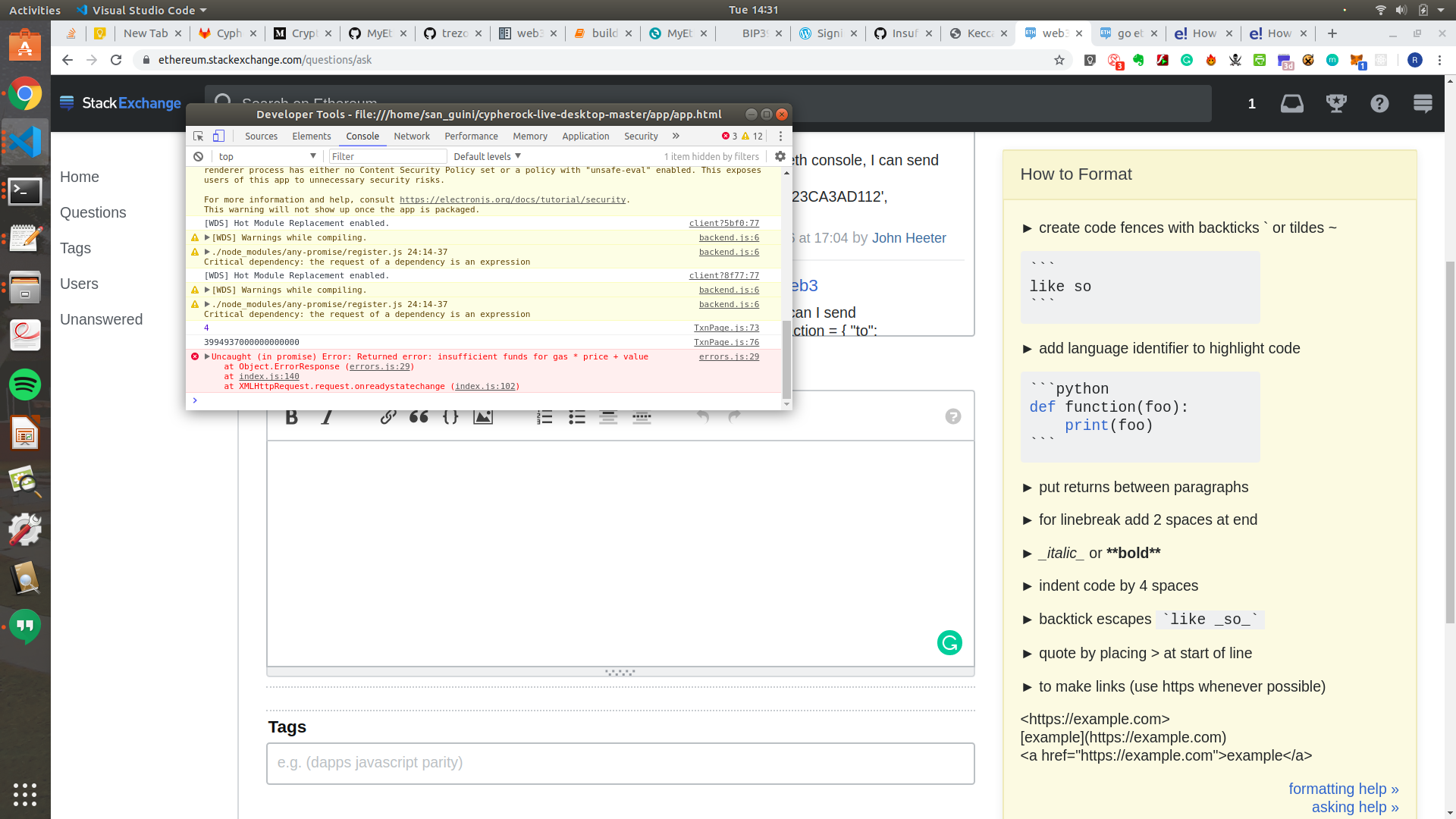Show applications grid in dock

tap(25, 794)
